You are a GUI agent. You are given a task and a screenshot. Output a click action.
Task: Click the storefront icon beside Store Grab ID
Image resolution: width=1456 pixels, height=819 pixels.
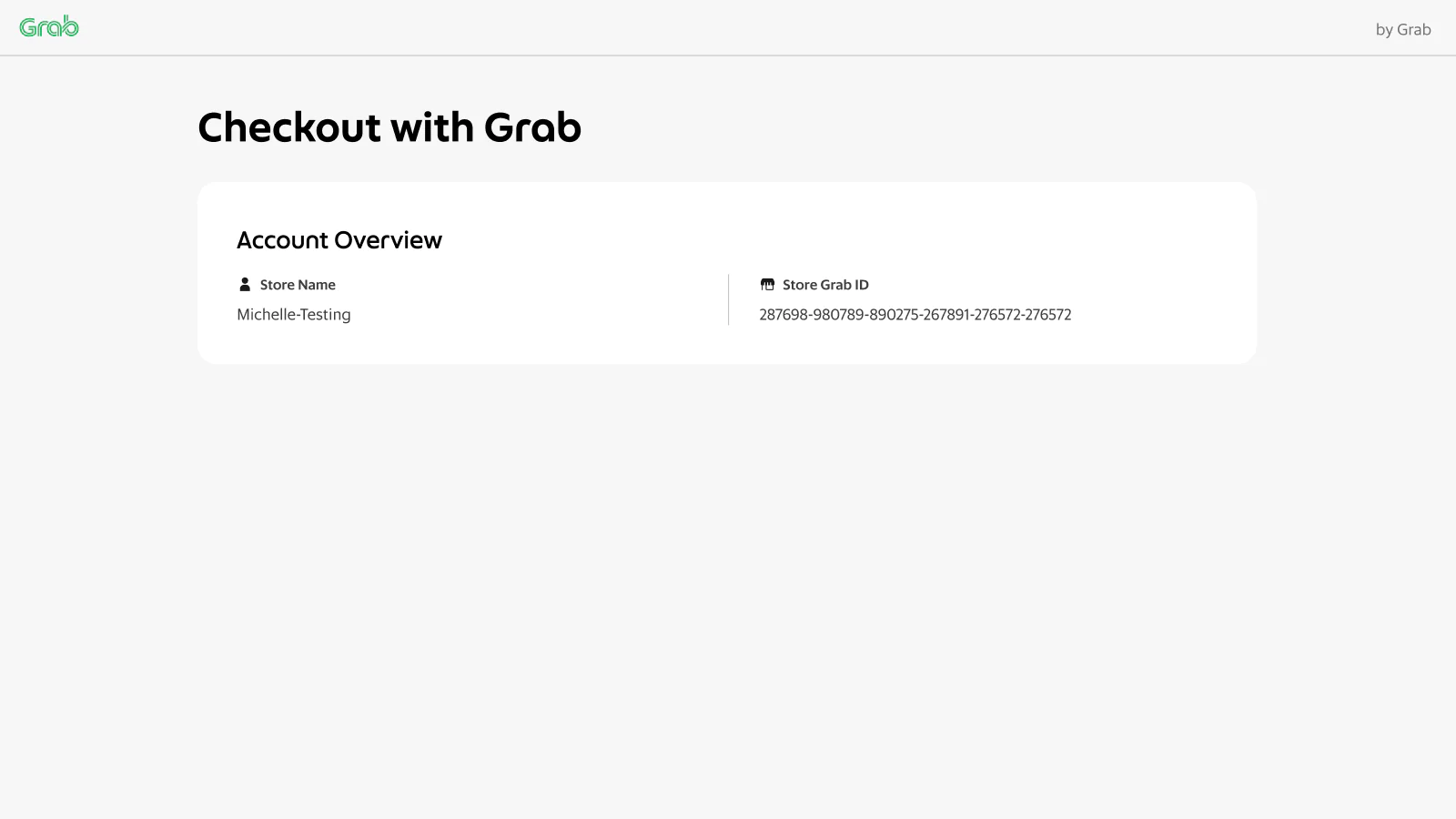pyautogui.click(x=767, y=285)
